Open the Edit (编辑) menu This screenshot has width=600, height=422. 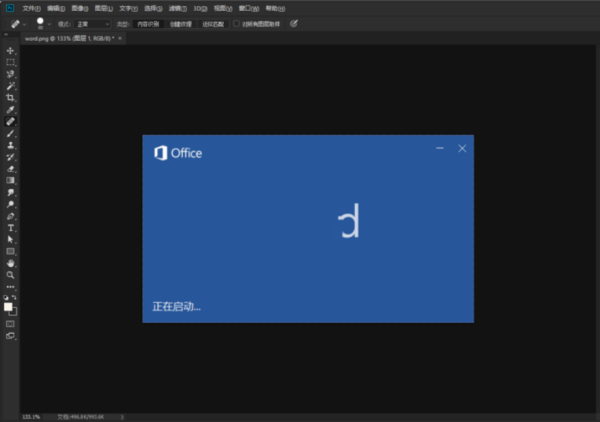click(x=56, y=8)
